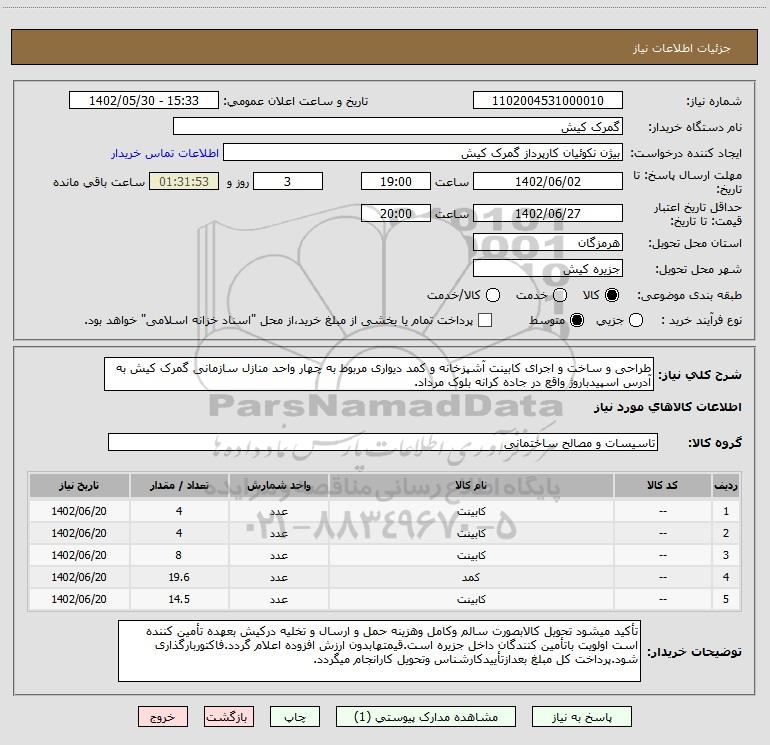Open the اطلاعات تماس خریدار link

click(165, 153)
